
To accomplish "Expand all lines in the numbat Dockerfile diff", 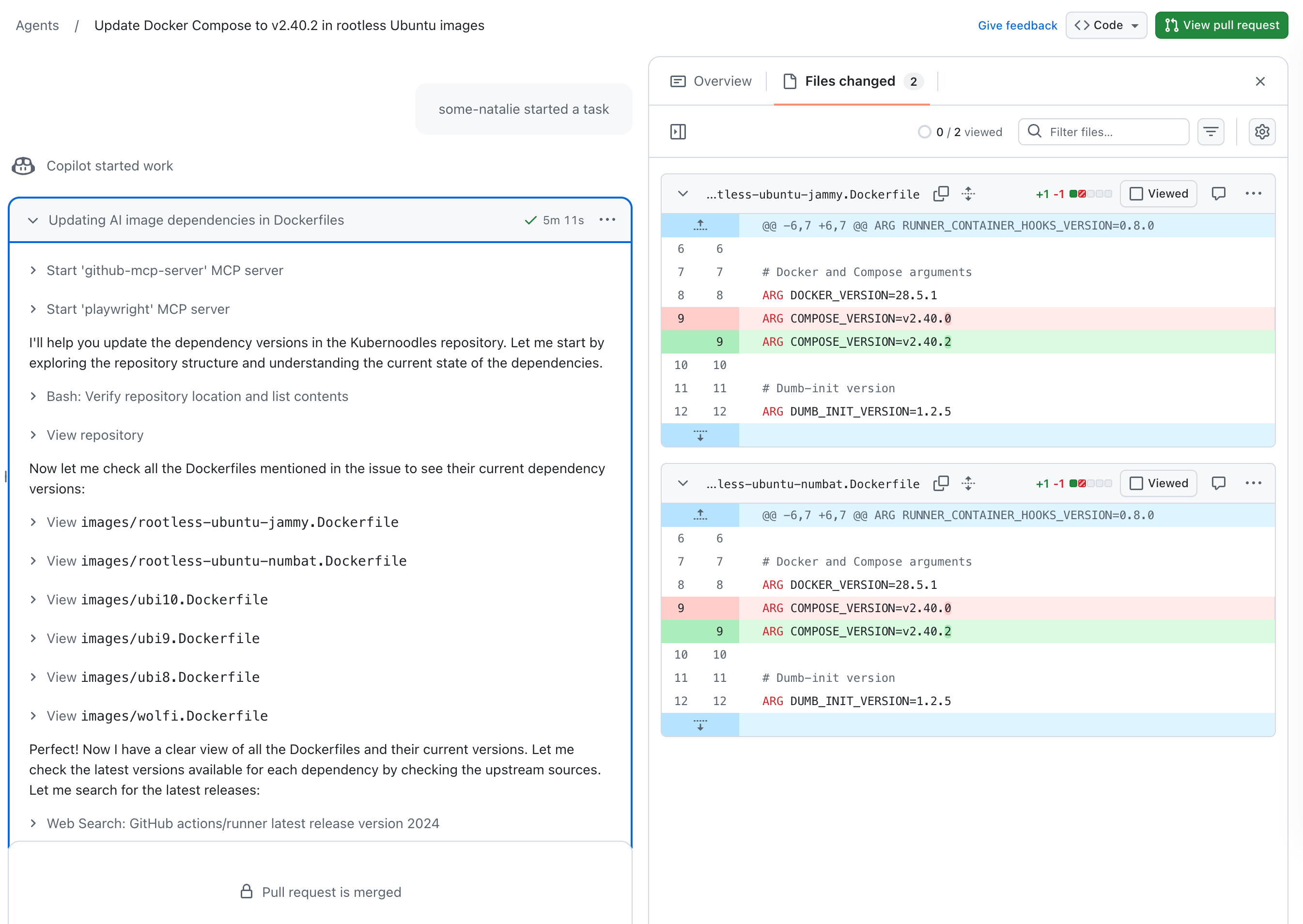I will click(968, 484).
